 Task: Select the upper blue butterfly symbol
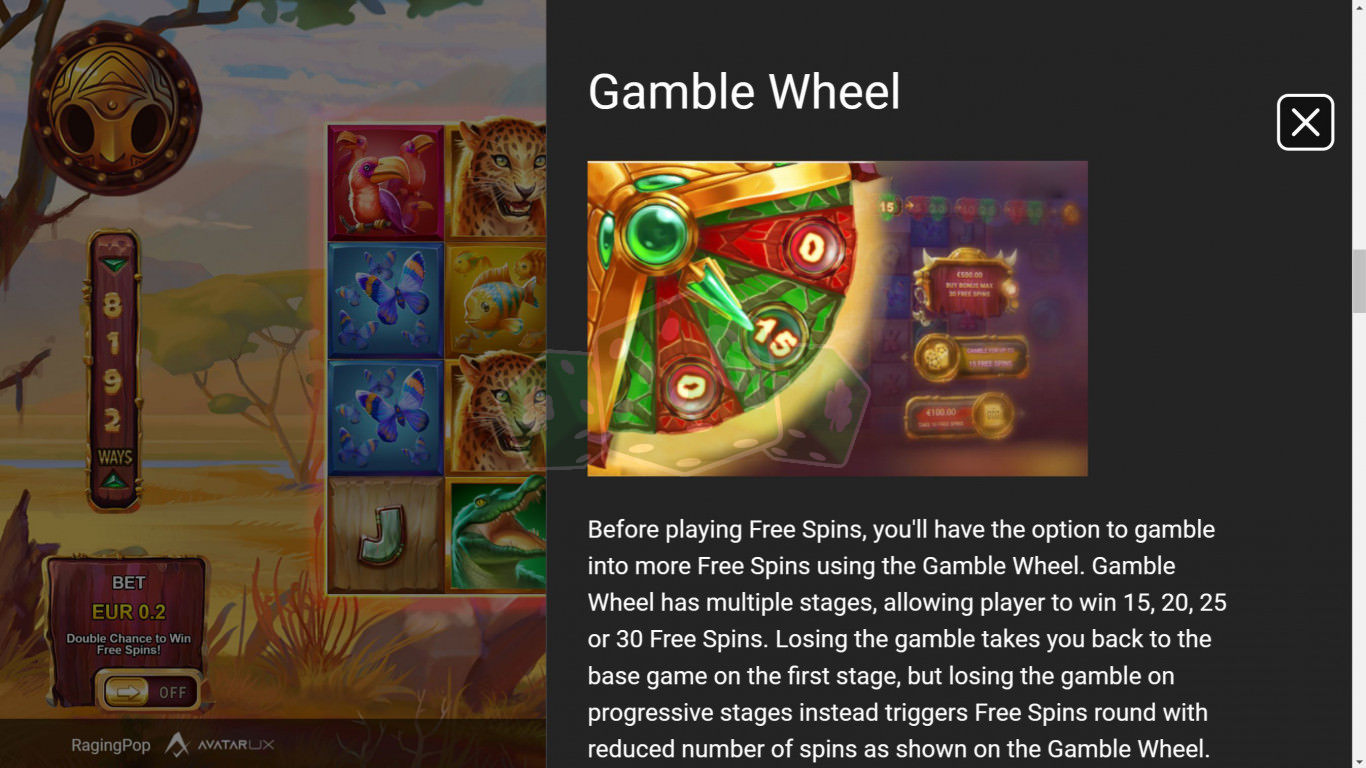[x=386, y=300]
